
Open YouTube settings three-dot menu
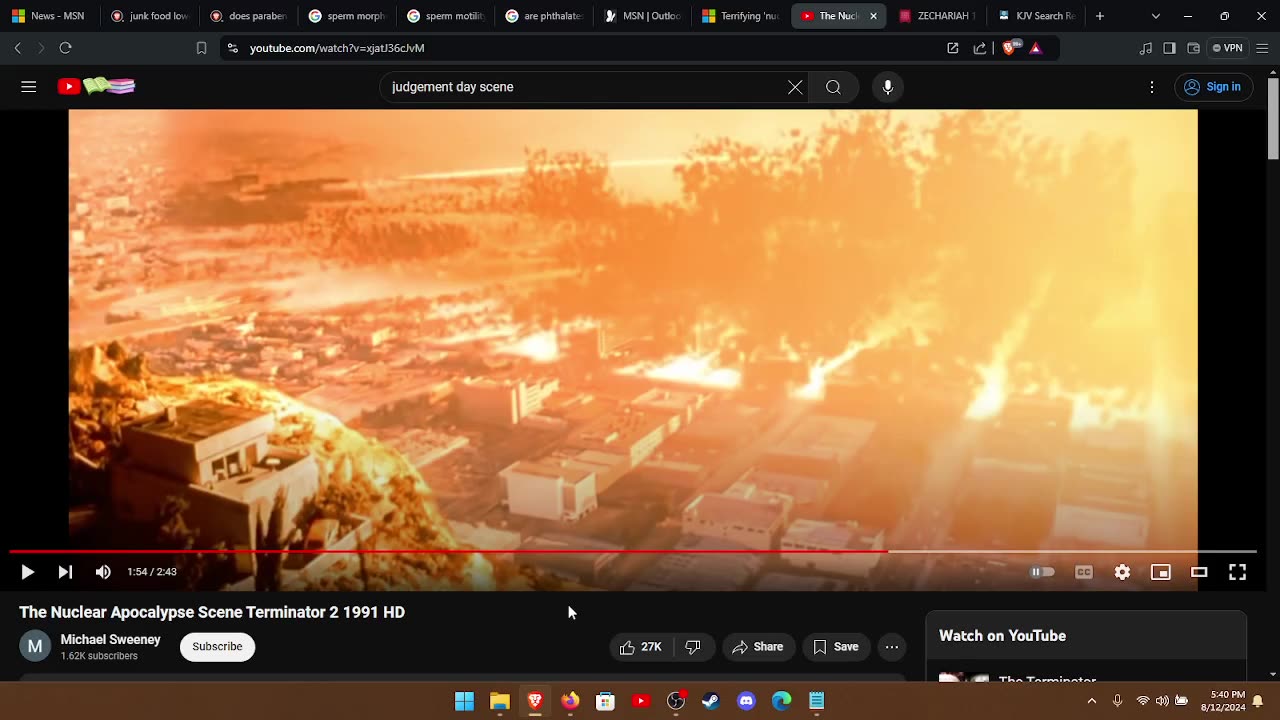click(x=1152, y=87)
